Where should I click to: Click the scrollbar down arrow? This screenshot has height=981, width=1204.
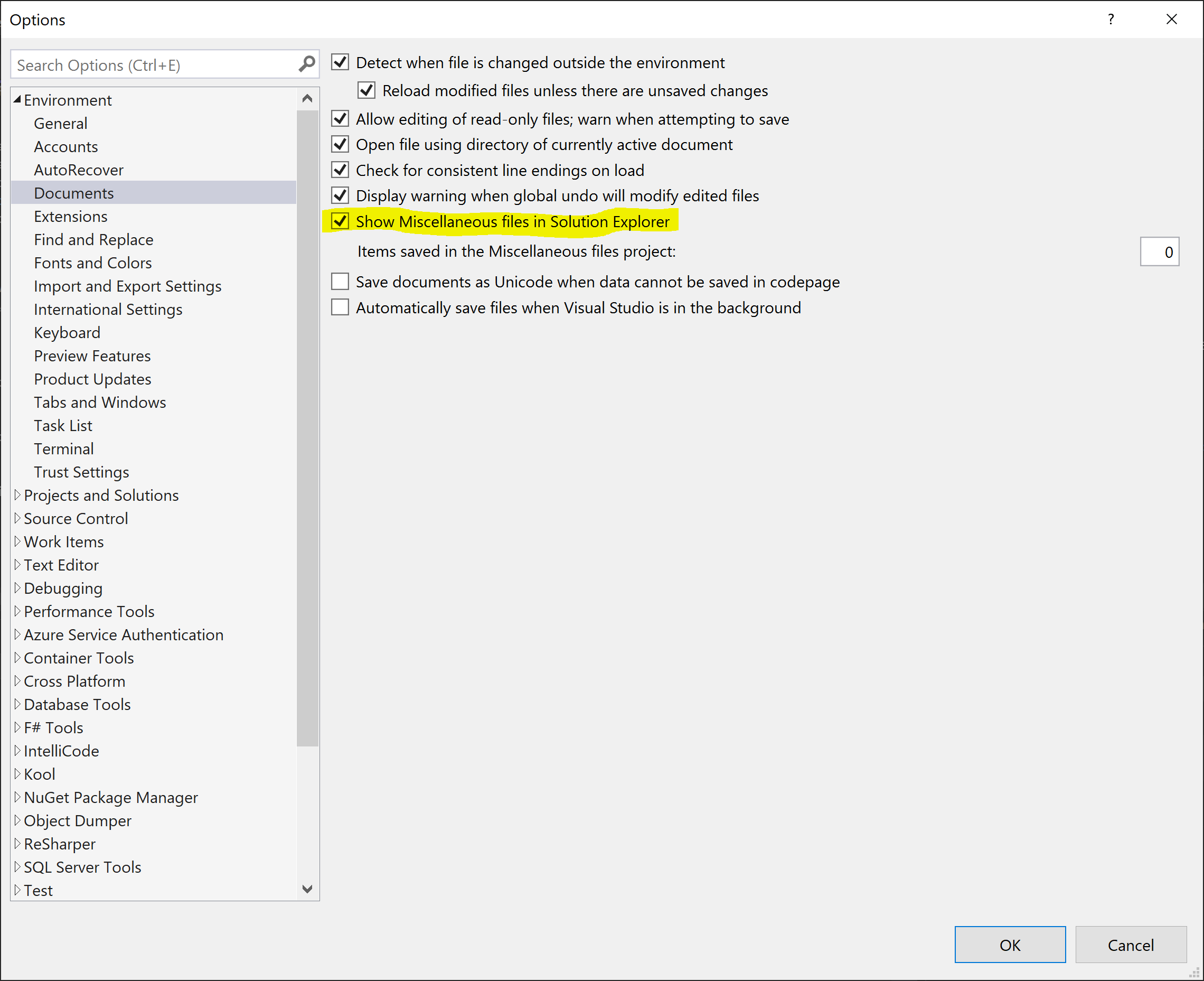[308, 889]
